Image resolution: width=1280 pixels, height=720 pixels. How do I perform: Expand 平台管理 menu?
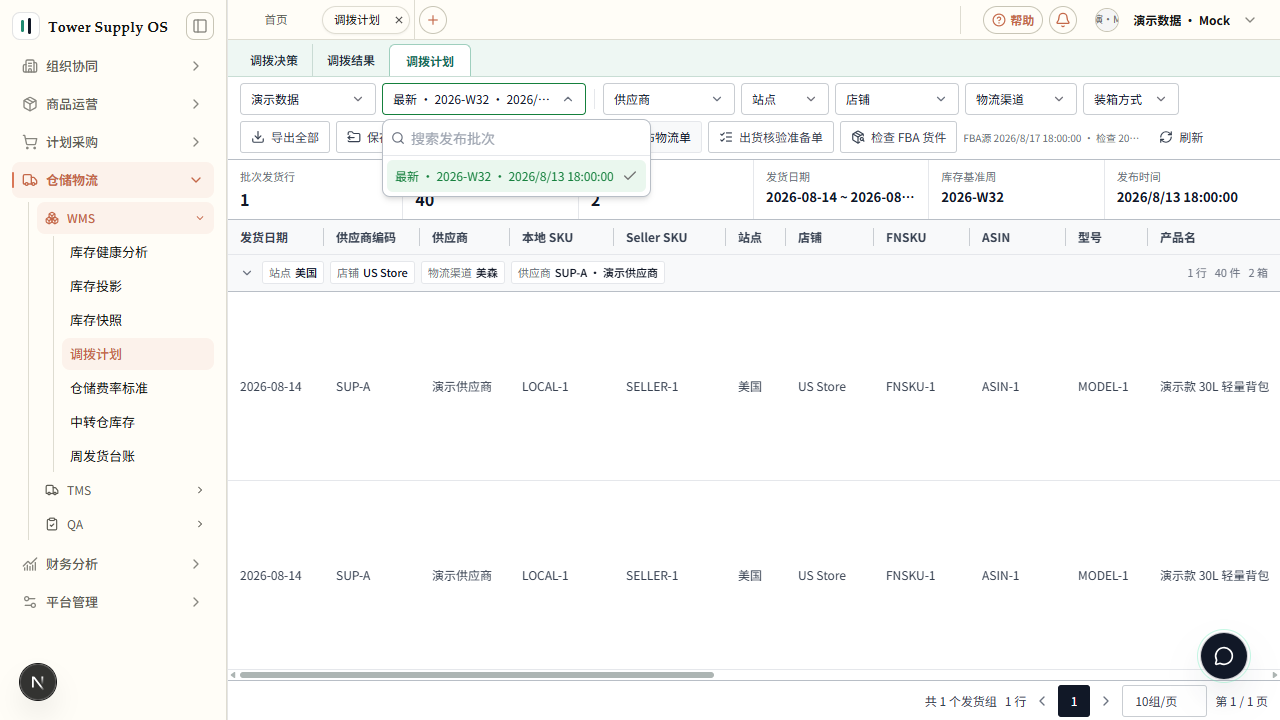113,602
